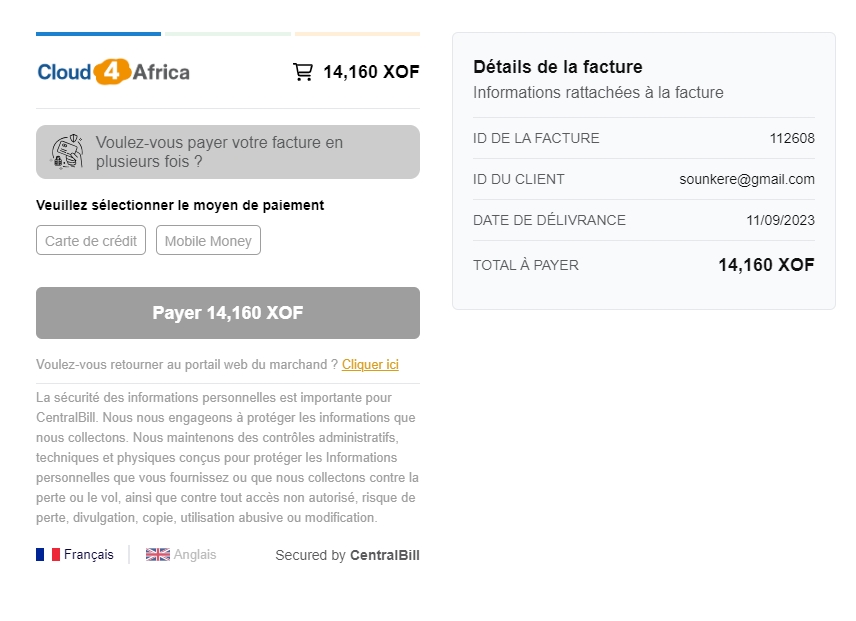Choose Mobile Money as payment method
The width and height of the screenshot is (856, 621).
point(208,241)
